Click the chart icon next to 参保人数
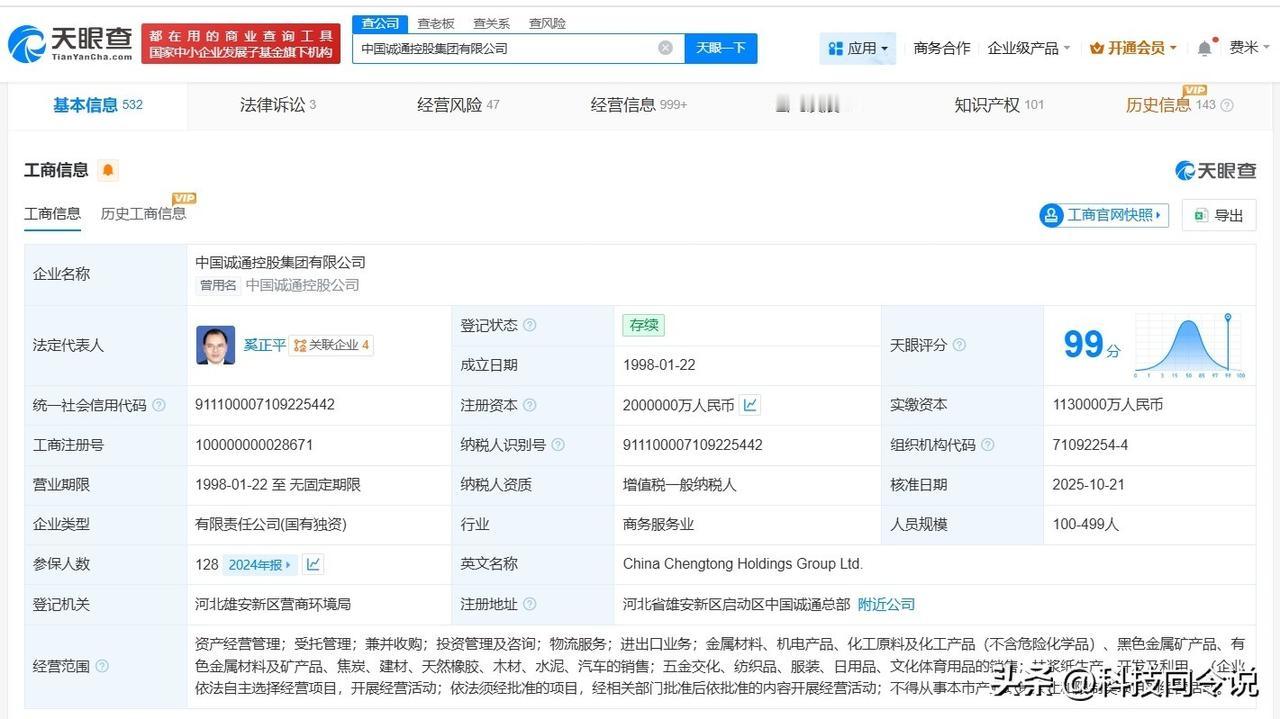Screen dimensions: 1280x719 pyautogui.click(x=312, y=563)
